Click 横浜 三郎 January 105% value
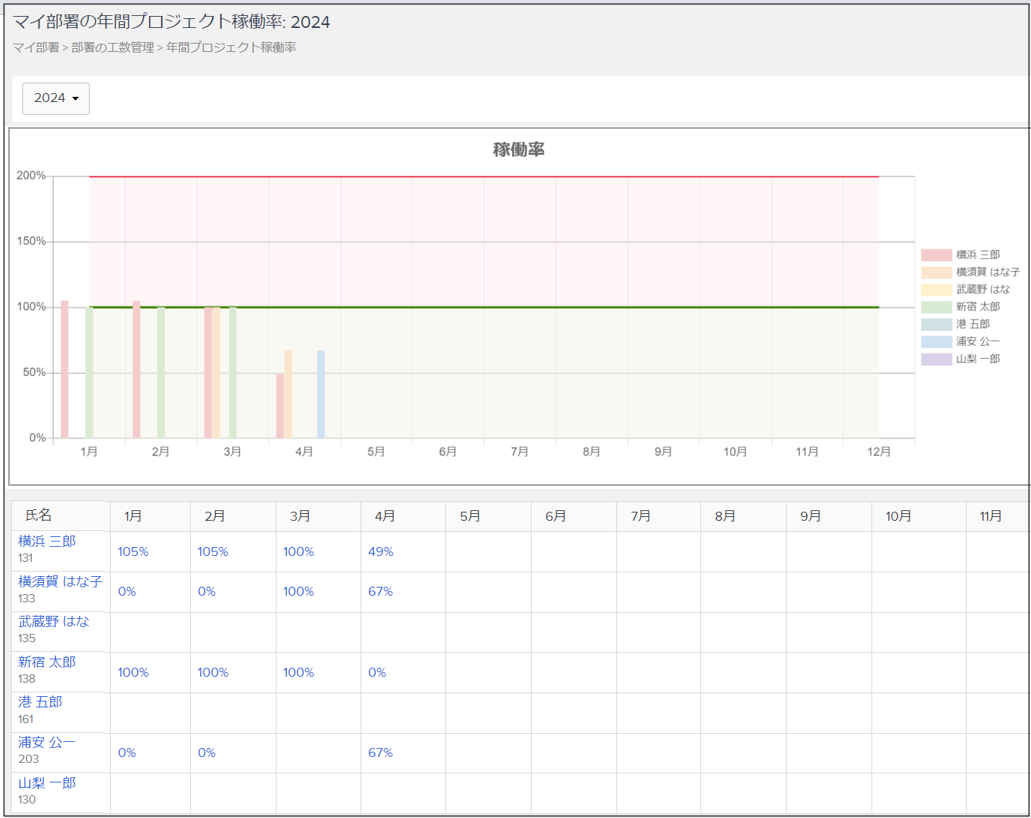Image resolution: width=1031 pixels, height=818 pixels. coord(133,552)
